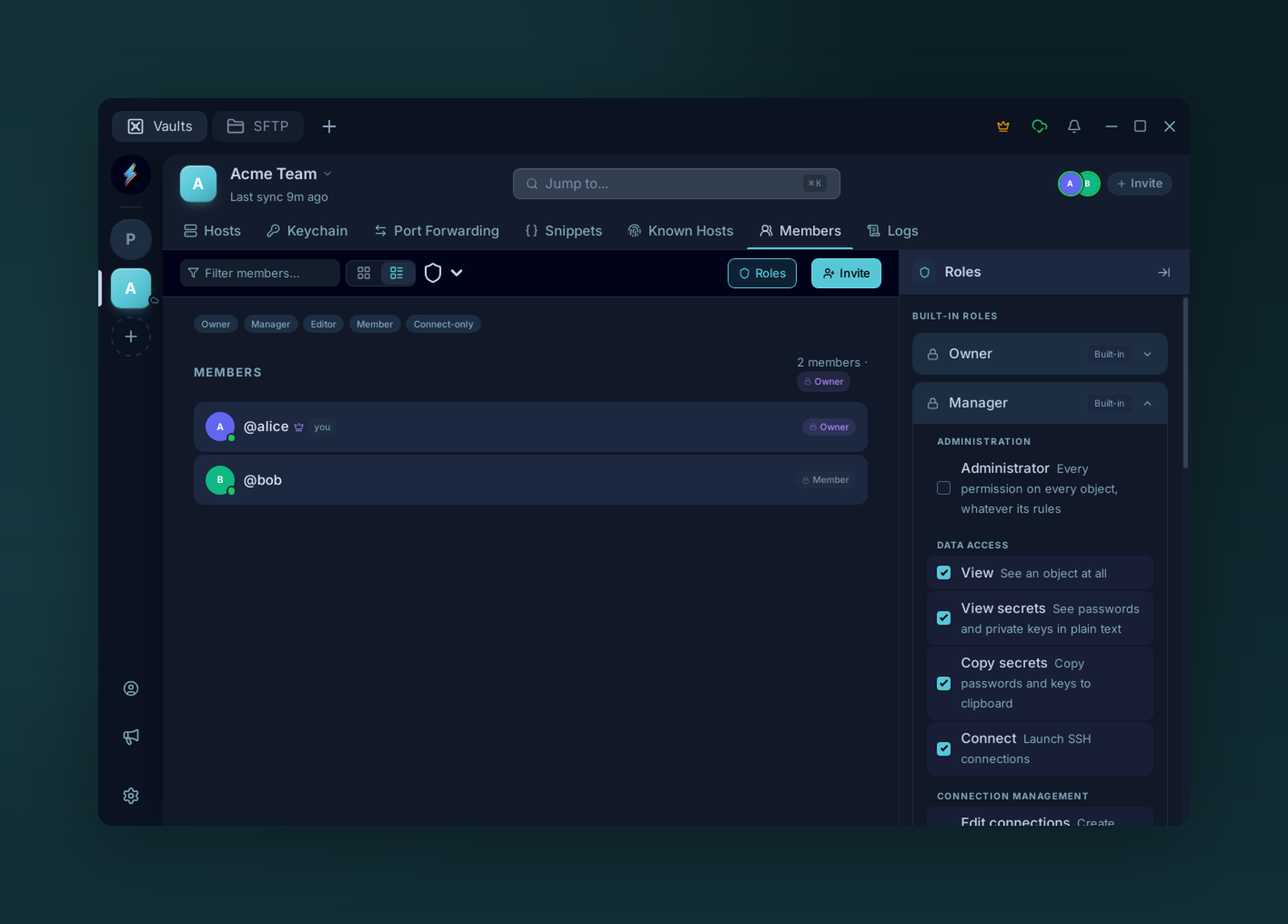Filter by Editor role chip

pos(324,324)
